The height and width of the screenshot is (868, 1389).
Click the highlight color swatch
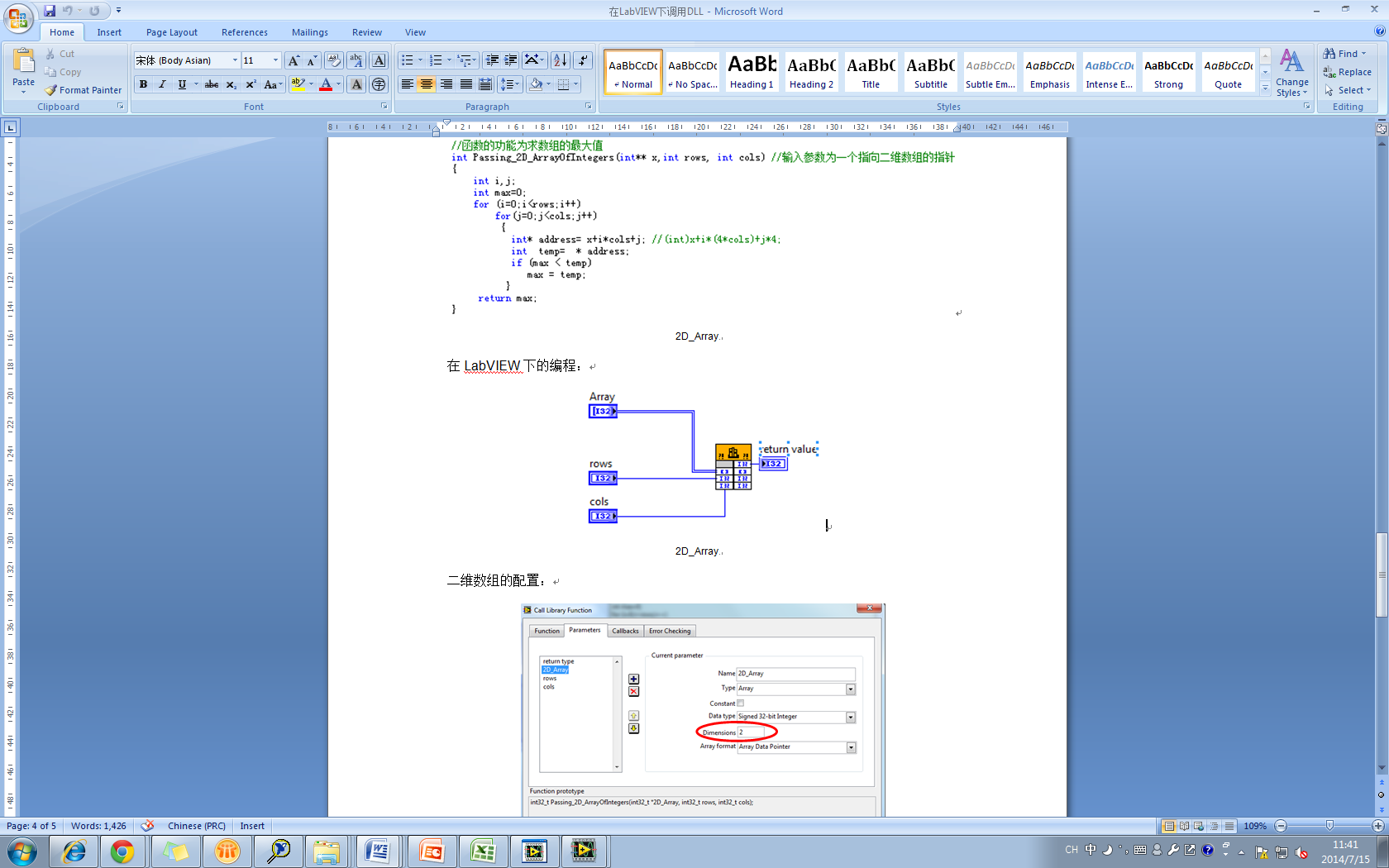tap(298, 84)
